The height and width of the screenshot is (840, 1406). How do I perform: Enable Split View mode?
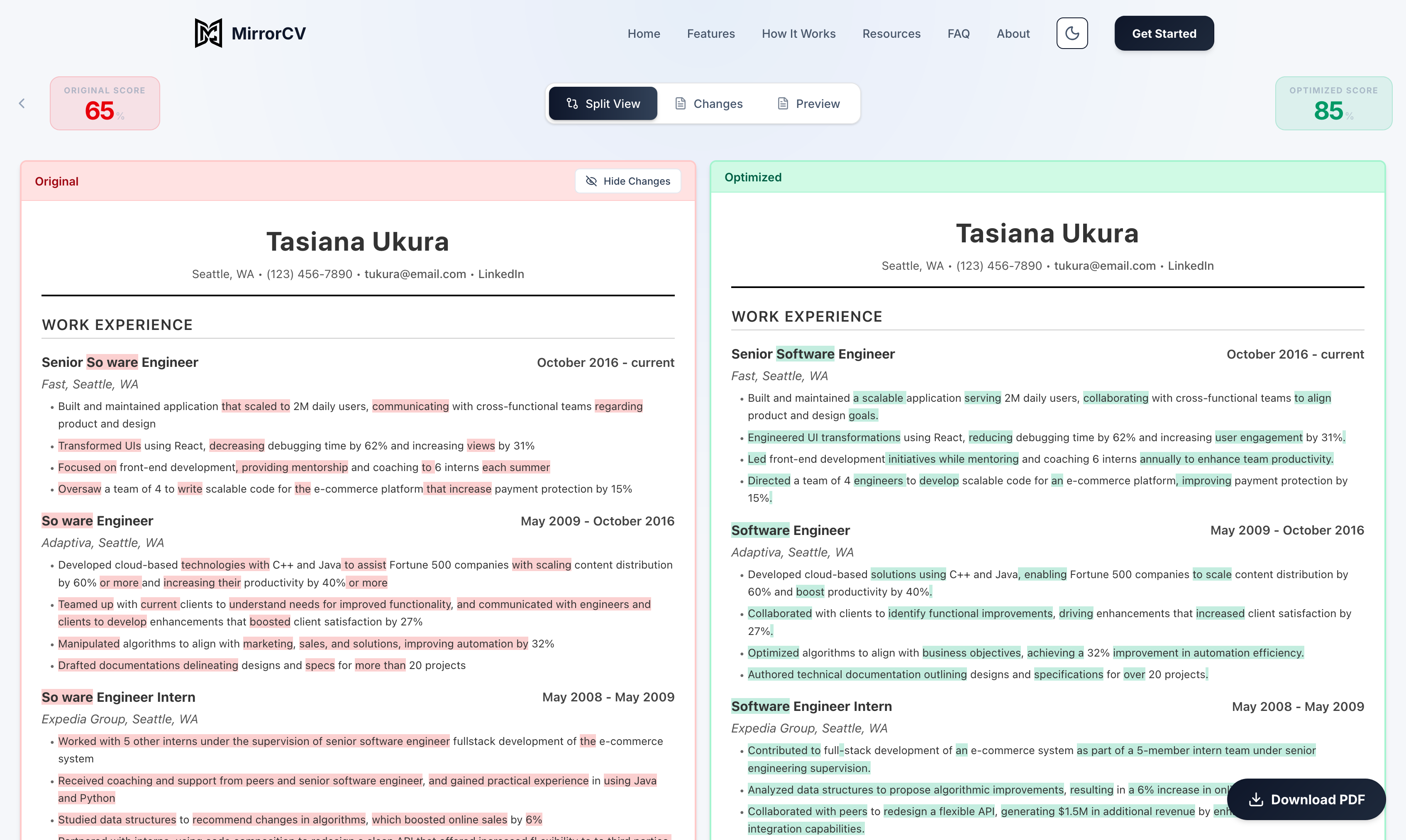[x=602, y=103]
